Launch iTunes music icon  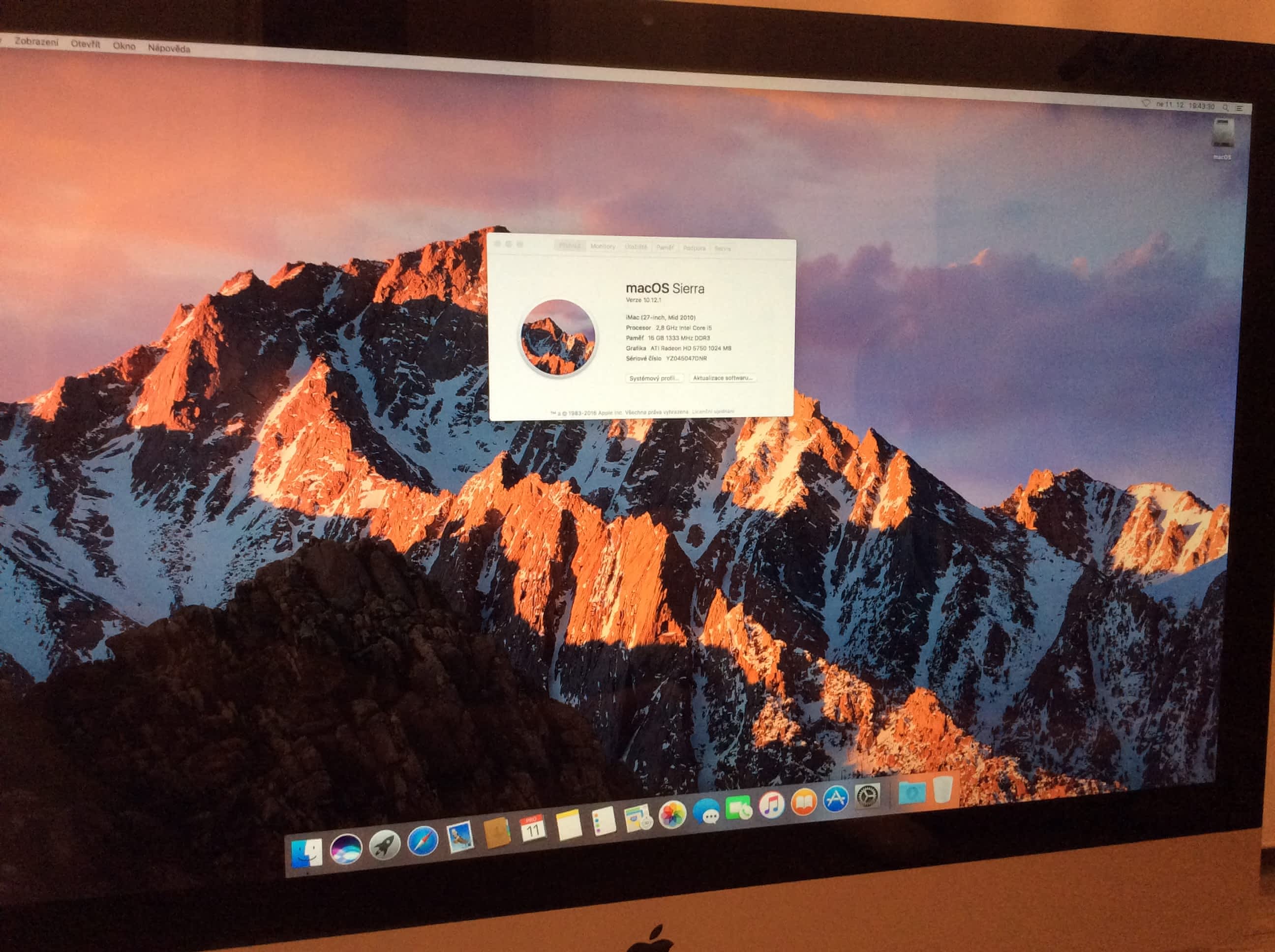pos(771,805)
